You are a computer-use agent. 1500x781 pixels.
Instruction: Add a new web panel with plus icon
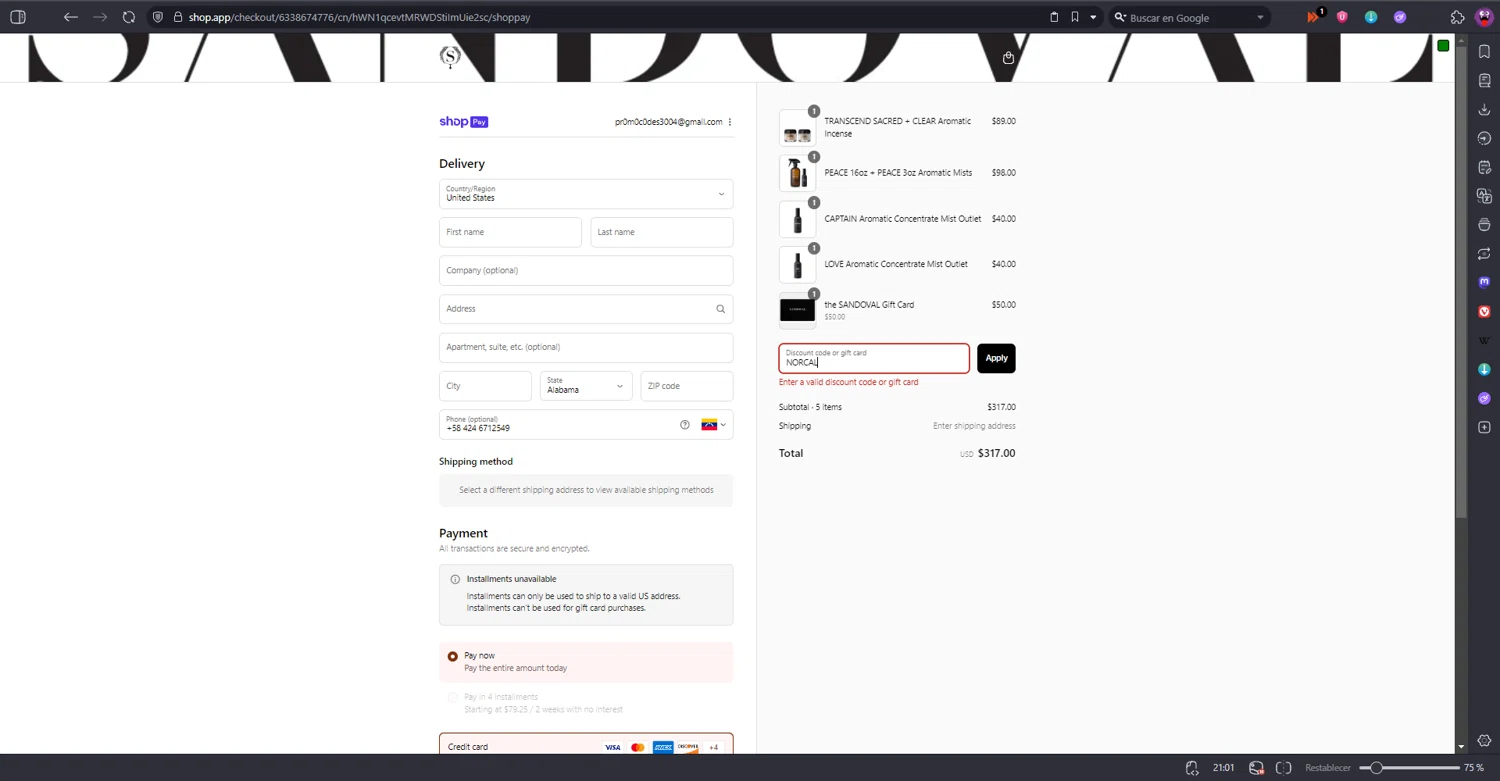coord(1484,427)
